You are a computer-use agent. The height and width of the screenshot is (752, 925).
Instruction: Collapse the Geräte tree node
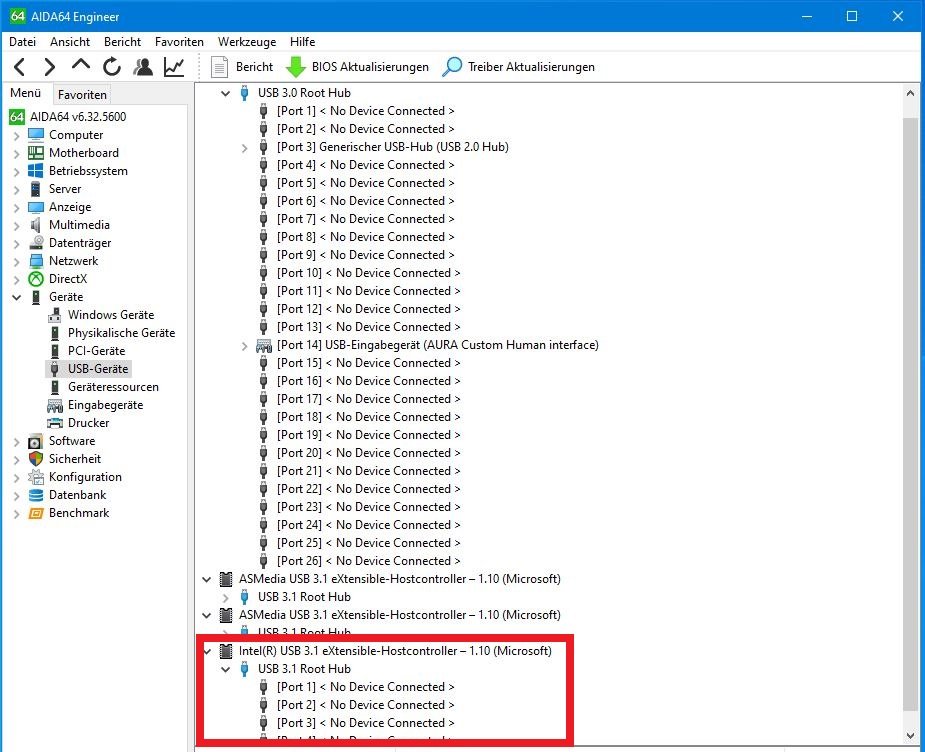(x=17, y=297)
